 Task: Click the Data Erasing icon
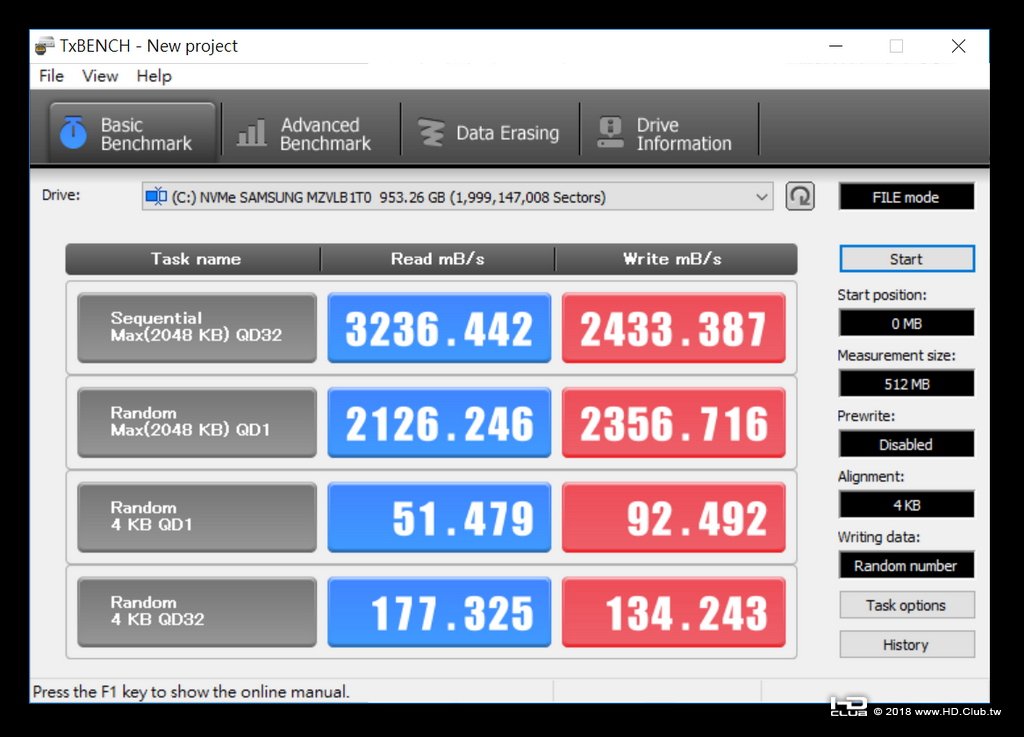[431, 133]
